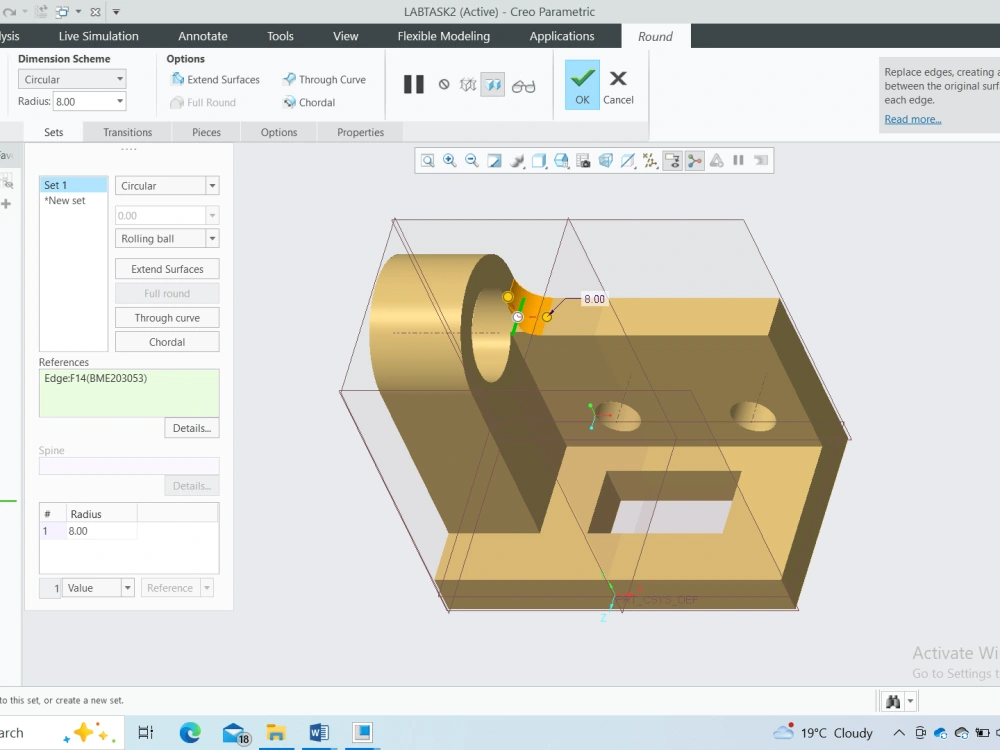Image resolution: width=1000 pixels, height=750 pixels.
Task: Toggle the feature preview glasses icon
Action: (524, 84)
